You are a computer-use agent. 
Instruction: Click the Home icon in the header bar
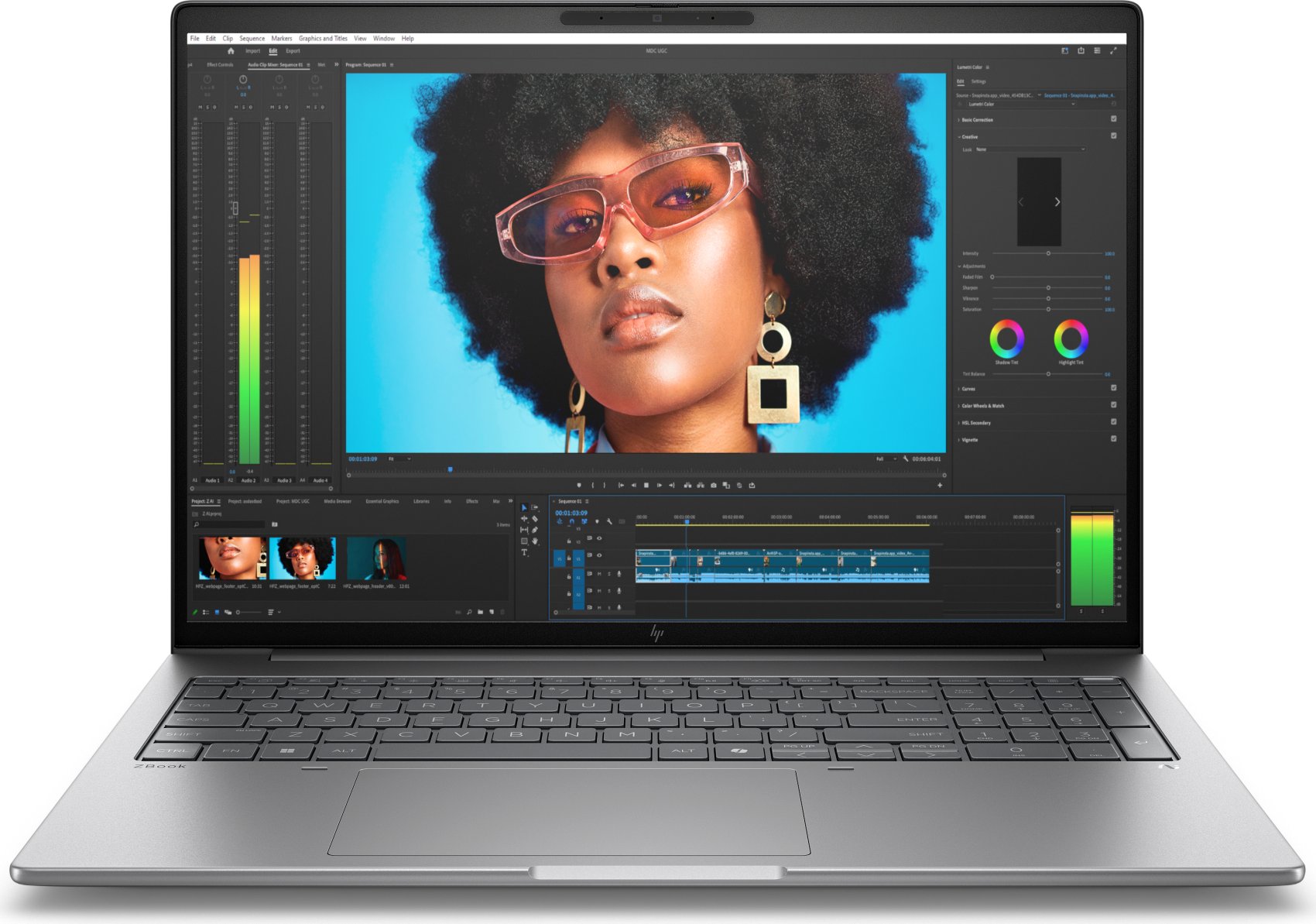pyautogui.click(x=230, y=51)
